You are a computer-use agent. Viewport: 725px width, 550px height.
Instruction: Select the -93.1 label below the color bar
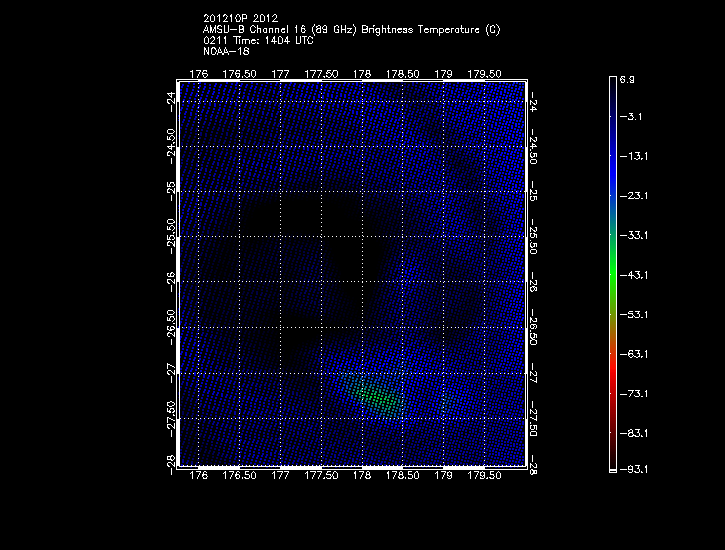coord(634,468)
